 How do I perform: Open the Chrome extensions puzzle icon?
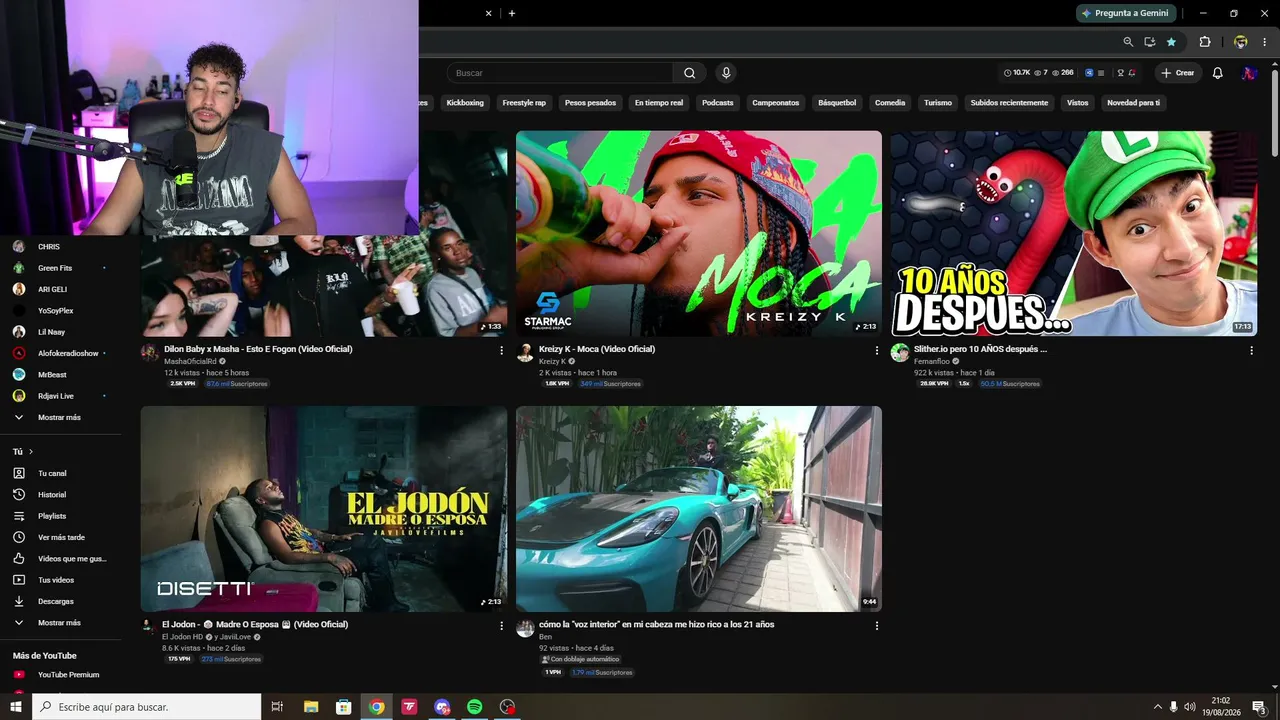pos(1205,42)
